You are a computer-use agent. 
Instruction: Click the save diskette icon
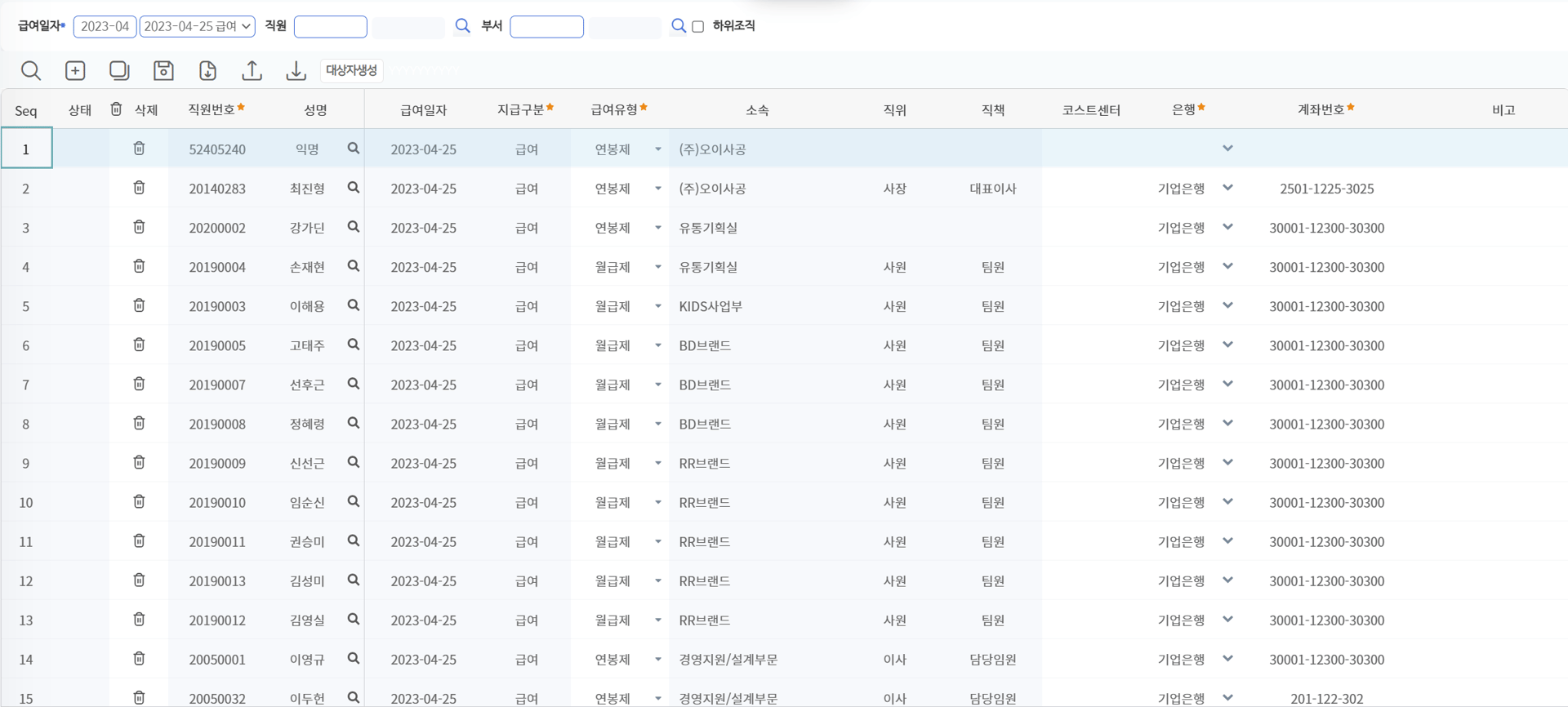pos(163,71)
